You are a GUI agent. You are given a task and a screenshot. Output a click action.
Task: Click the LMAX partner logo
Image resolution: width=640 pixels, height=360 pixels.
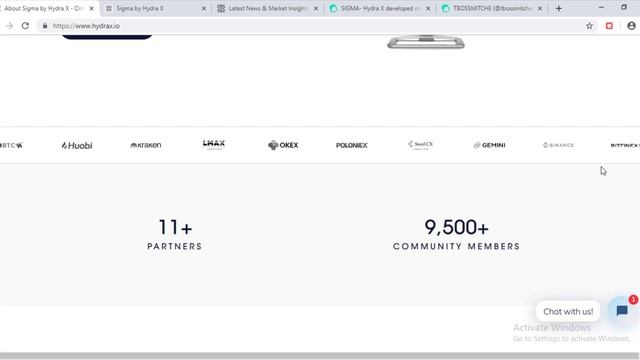tap(214, 144)
